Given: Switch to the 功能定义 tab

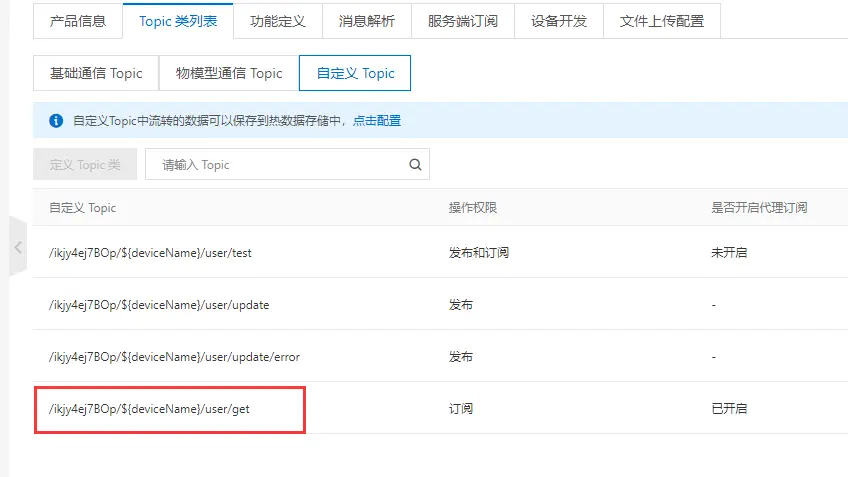Looking at the screenshot, I should click(x=278, y=20).
